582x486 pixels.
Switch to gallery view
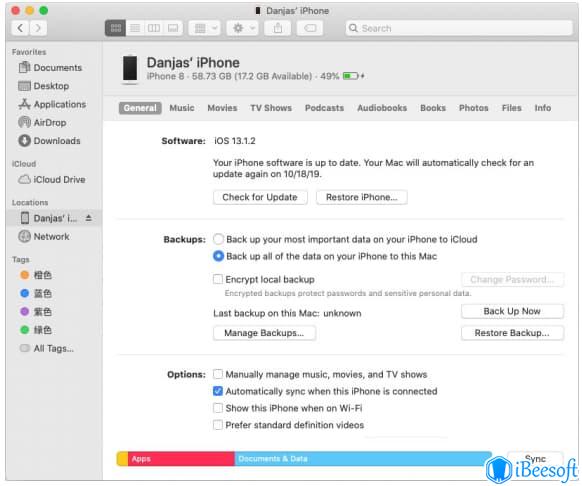point(173,28)
